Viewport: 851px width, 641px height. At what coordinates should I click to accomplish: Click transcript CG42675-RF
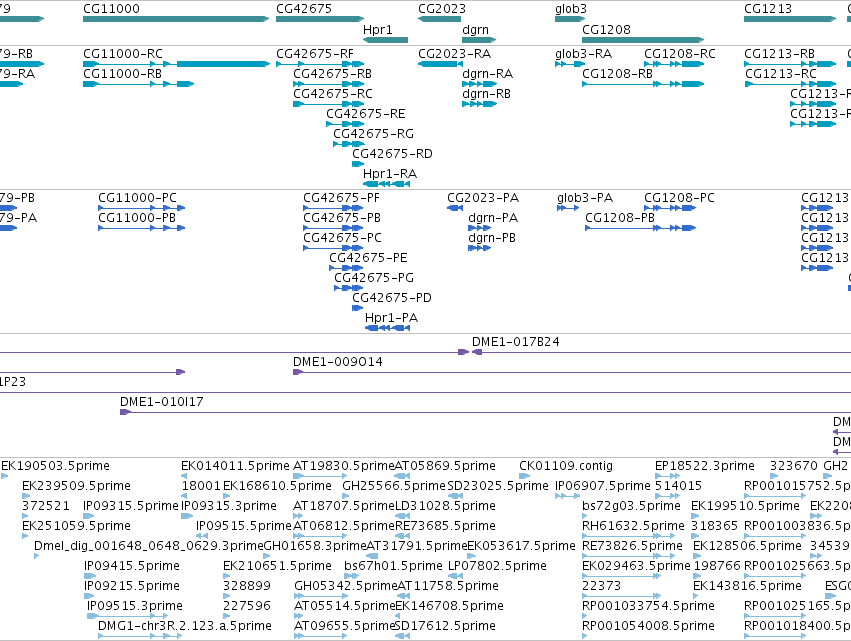click(x=320, y=64)
